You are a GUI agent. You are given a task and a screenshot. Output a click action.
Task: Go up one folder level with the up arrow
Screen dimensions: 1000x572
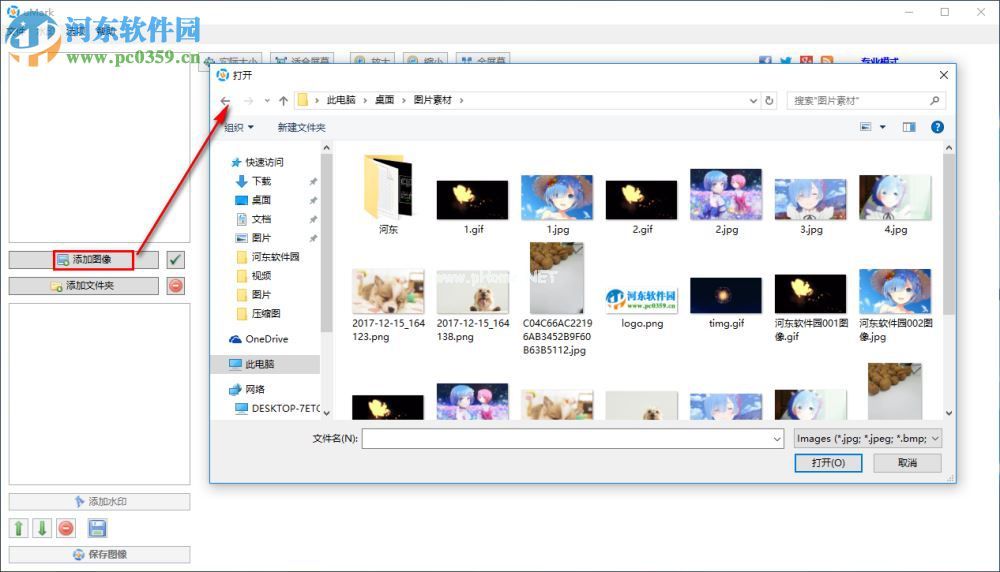284,101
